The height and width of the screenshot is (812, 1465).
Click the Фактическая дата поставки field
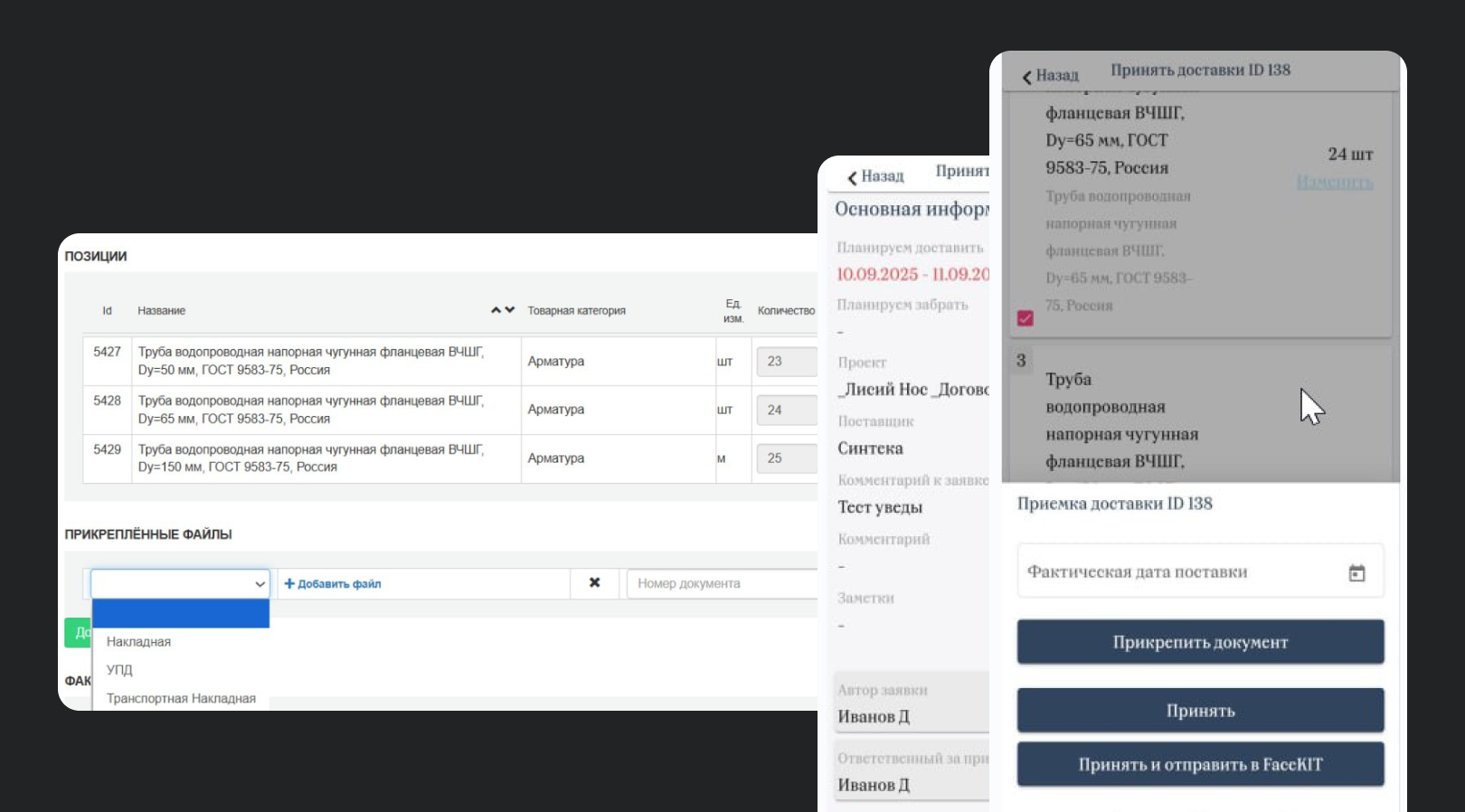coord(1176,572)
